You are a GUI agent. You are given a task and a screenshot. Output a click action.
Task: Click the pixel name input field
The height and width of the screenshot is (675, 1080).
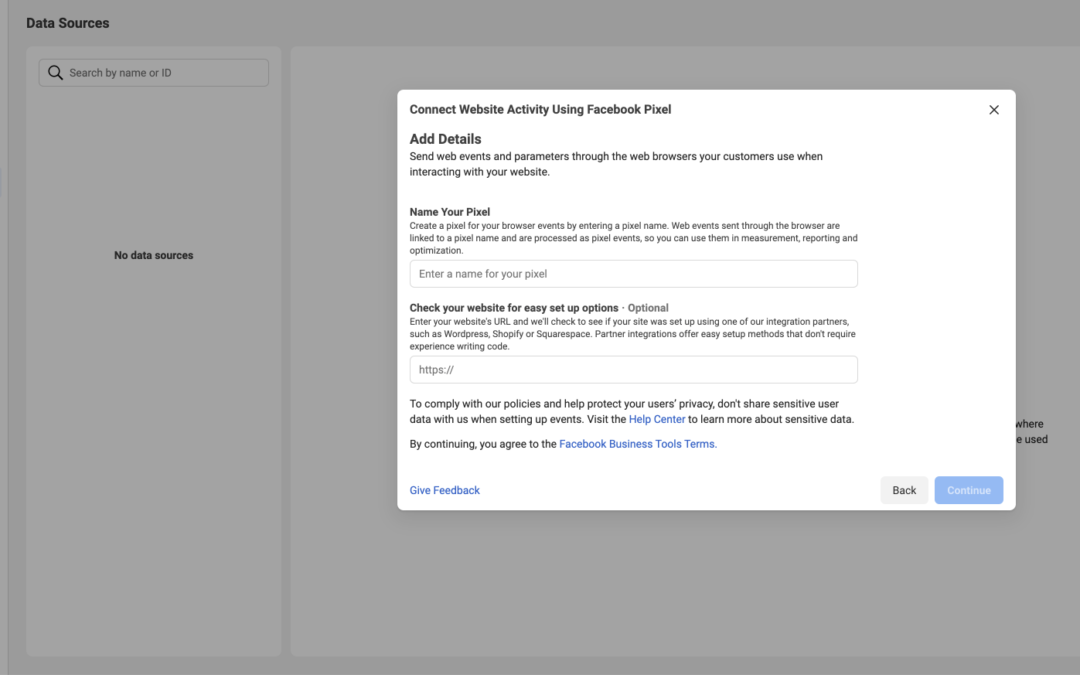pyautogui.click(x=633, y=273)
